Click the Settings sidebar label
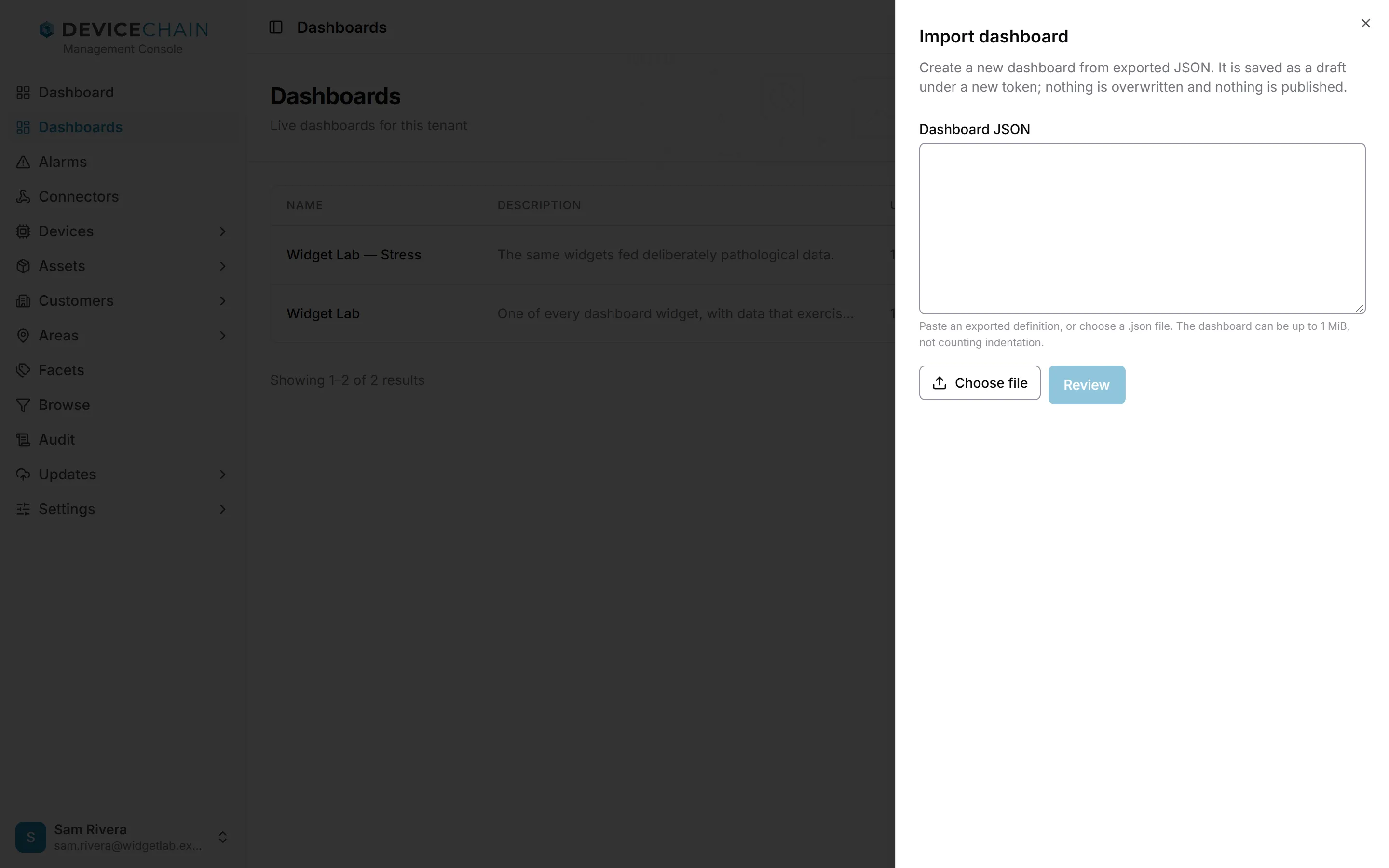 pyautogui.click(x=67, y=509)
